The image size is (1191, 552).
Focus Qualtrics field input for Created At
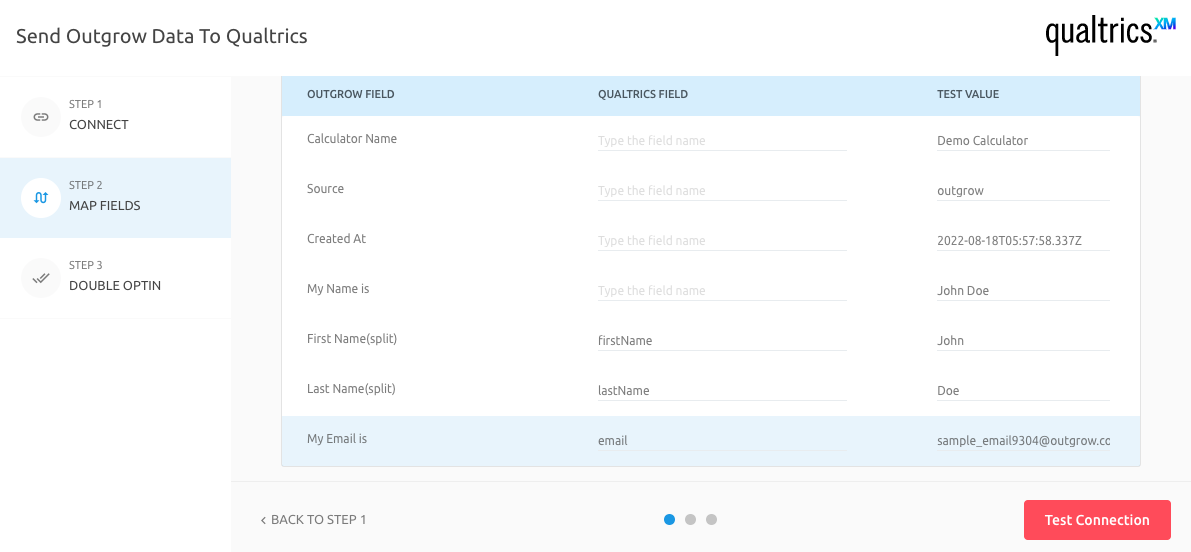tap(722, 241)
